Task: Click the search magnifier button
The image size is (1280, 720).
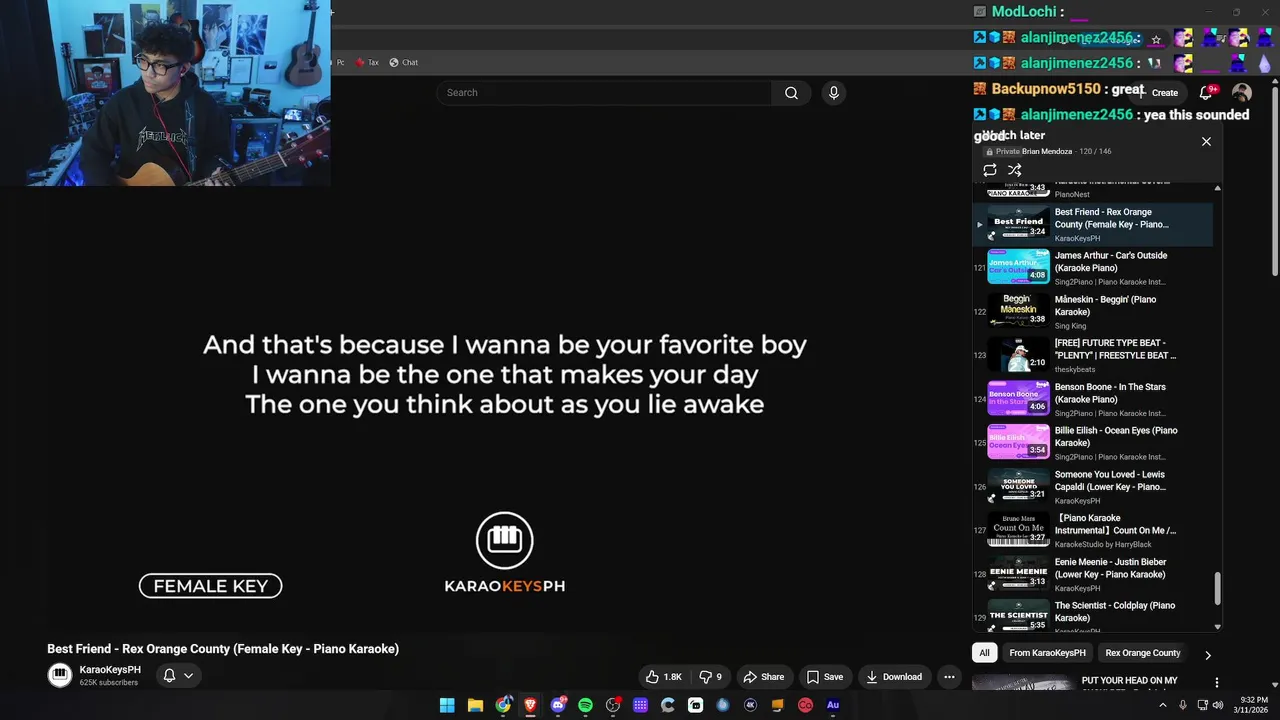Action: [791, 93]
